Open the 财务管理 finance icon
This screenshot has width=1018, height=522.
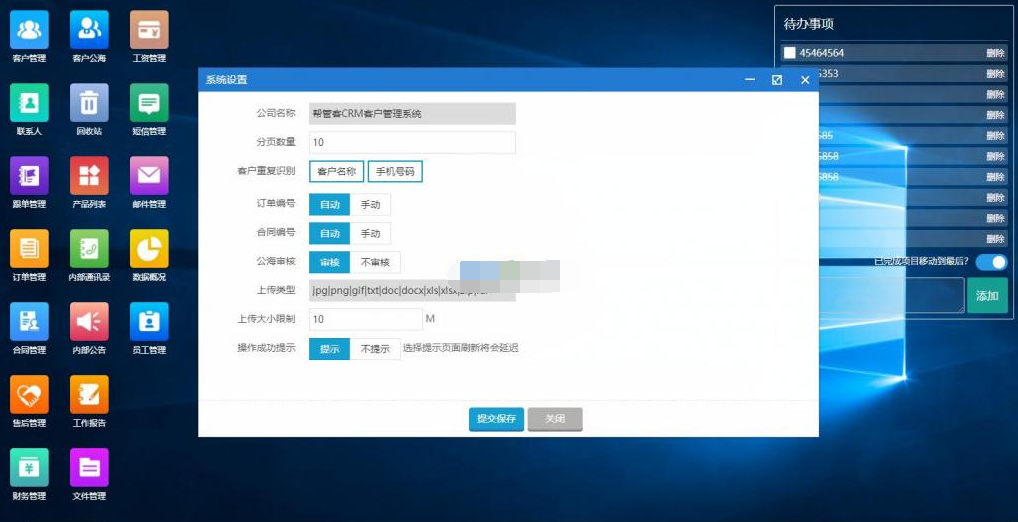pos(29,468)
